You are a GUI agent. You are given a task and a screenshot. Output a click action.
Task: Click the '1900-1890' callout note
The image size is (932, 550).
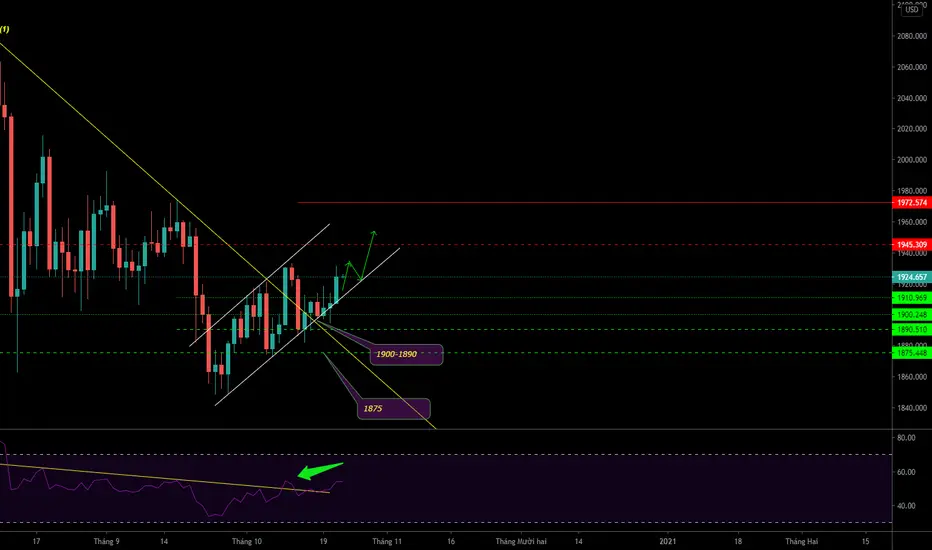[x=407, y=354]
